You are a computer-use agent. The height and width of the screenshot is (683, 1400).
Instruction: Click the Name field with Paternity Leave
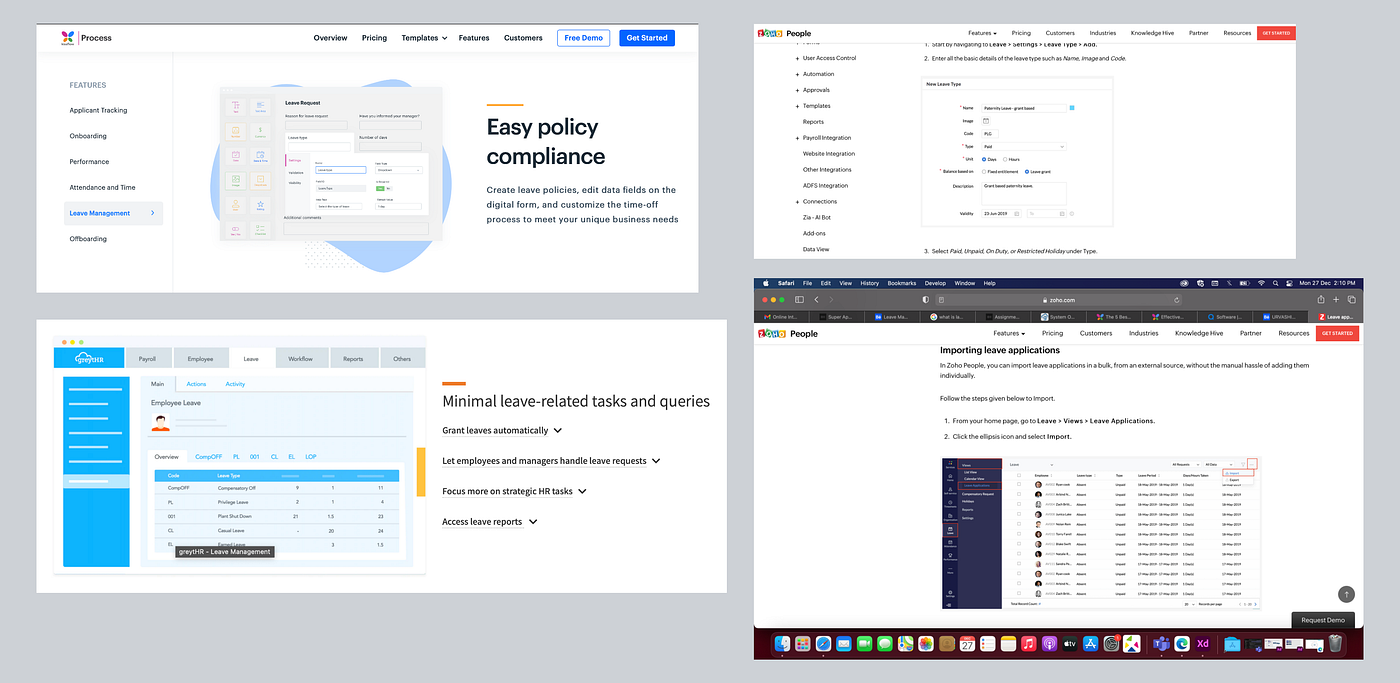pyautogui.click(x=1024, y=108)
